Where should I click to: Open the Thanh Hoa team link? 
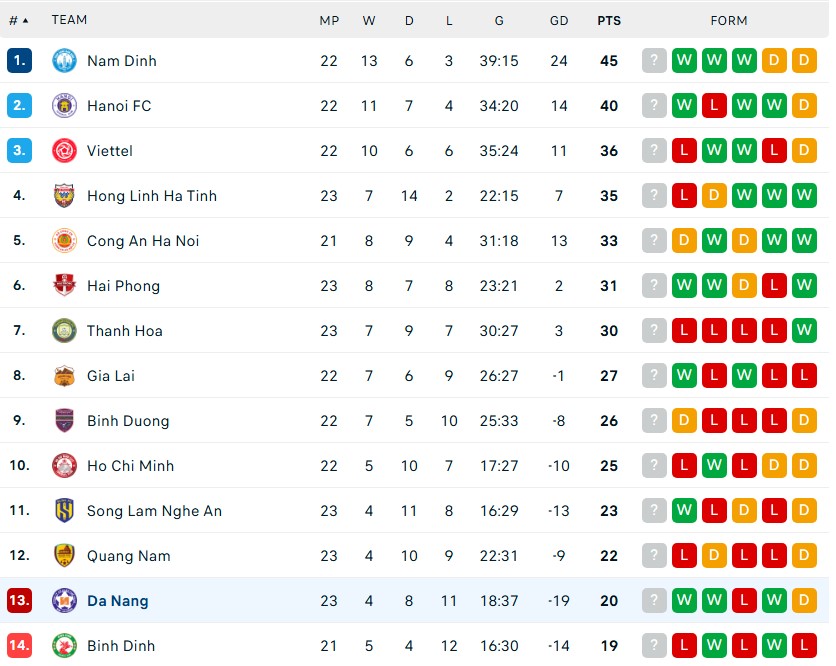125,331
